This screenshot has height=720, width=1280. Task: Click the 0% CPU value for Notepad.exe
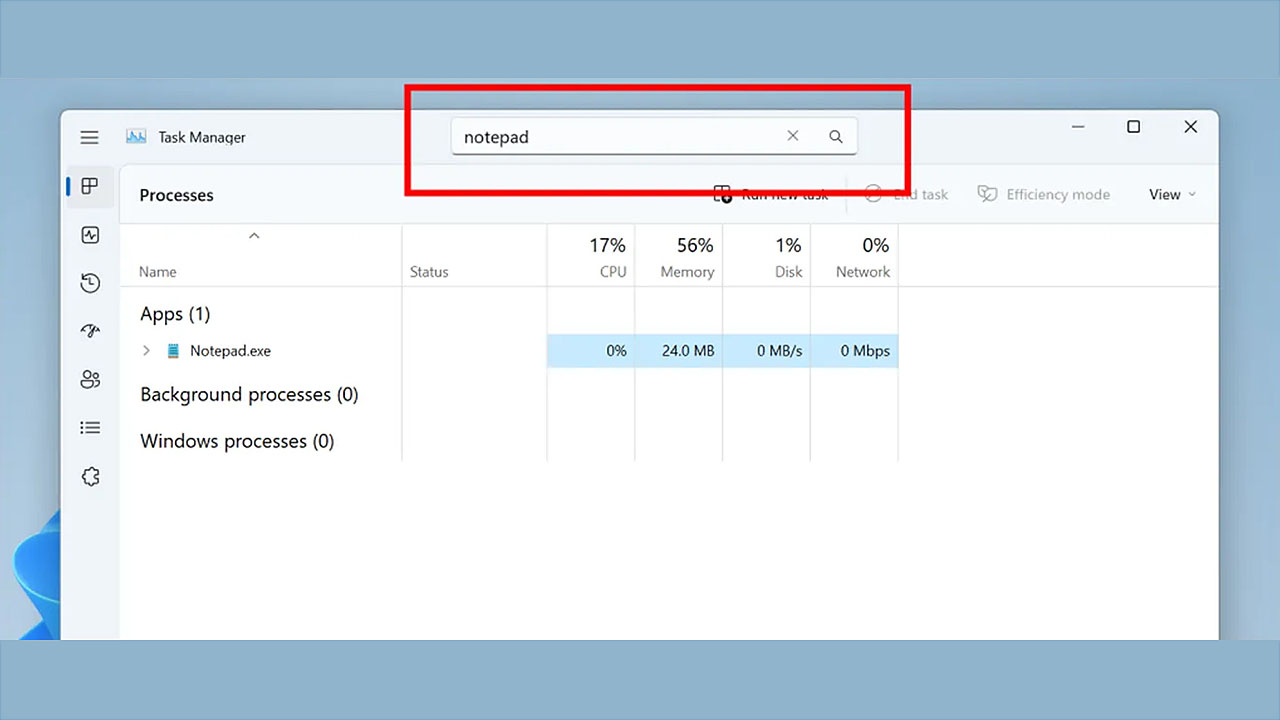(616, 351)
